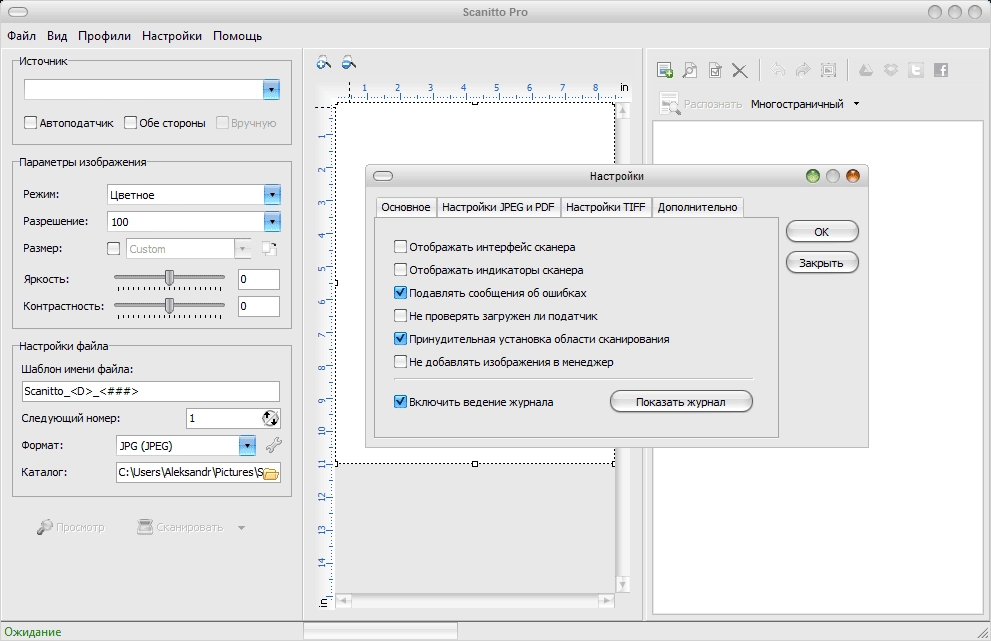
Task: Click the Шаблон имени файла text field
Action: (x=150, y=391)
